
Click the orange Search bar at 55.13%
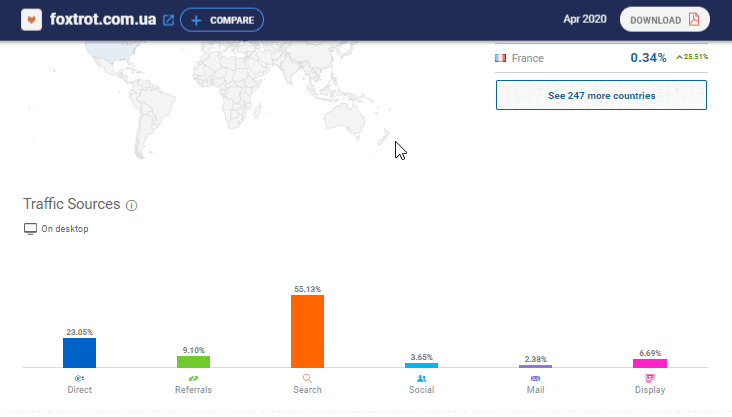pyautogui.click(x=307, y=331)
